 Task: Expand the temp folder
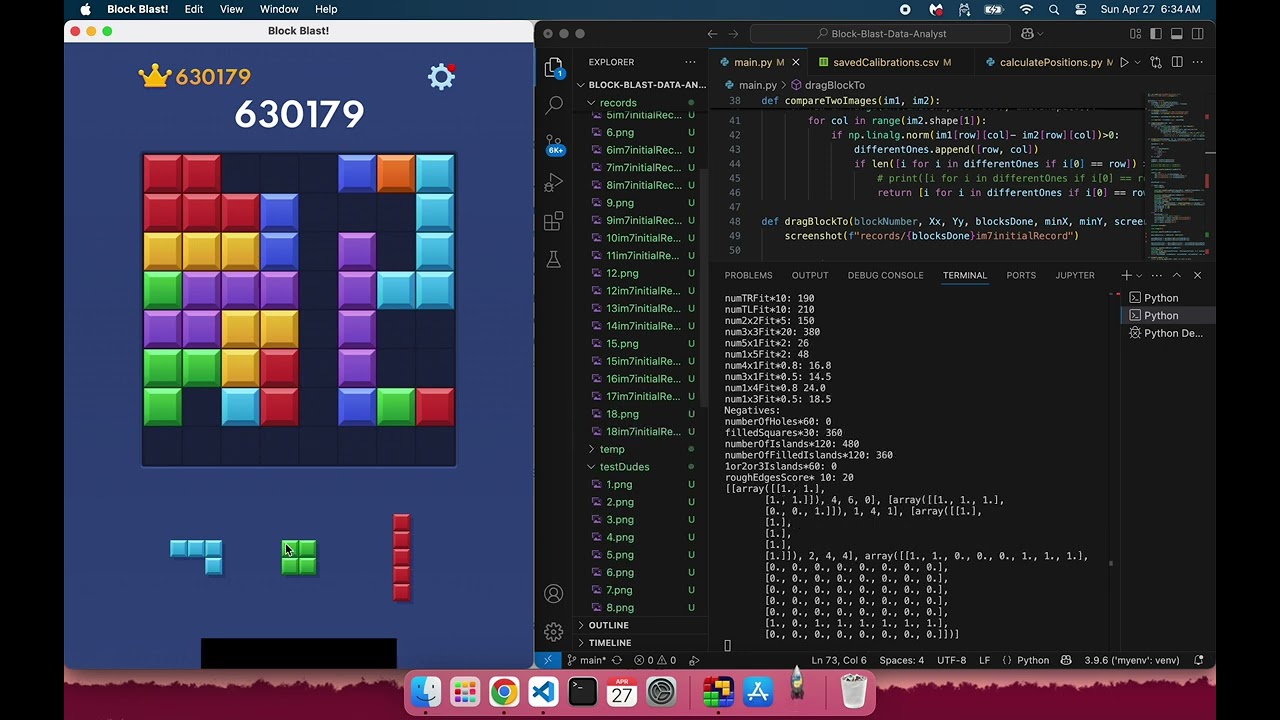click(611, 449)
